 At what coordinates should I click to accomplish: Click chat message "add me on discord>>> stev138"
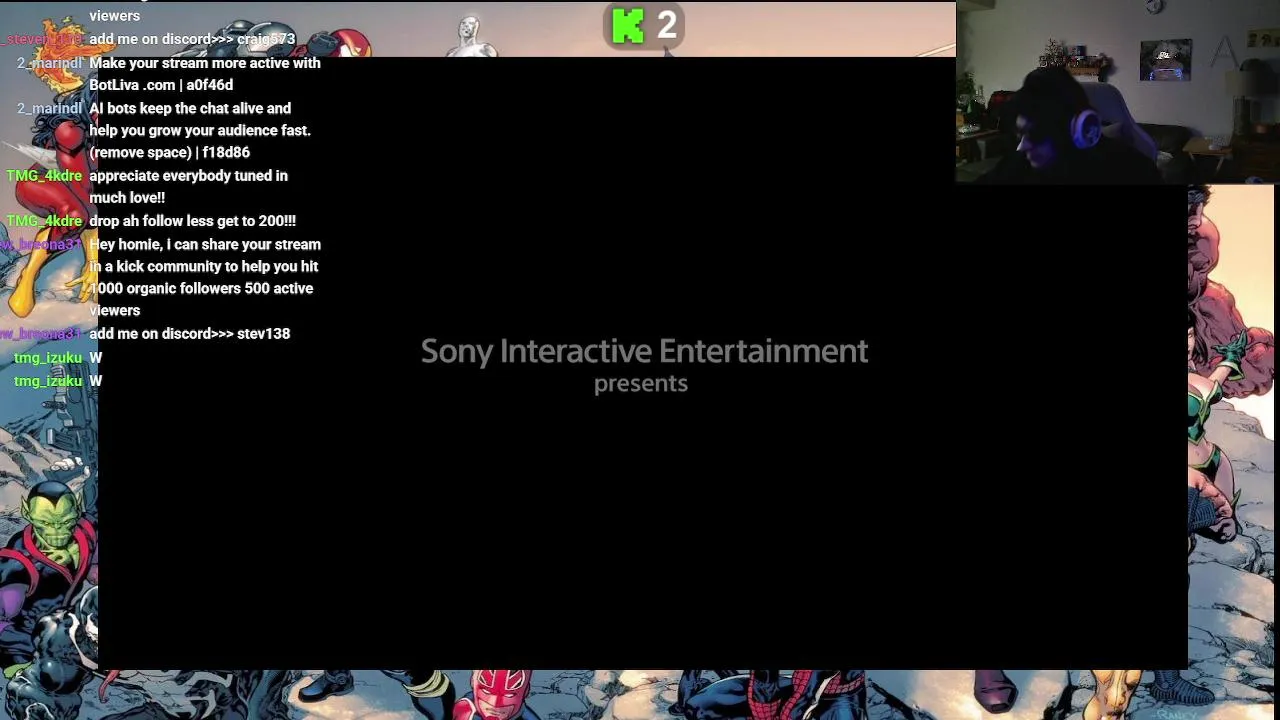click(x=190, y=334)
